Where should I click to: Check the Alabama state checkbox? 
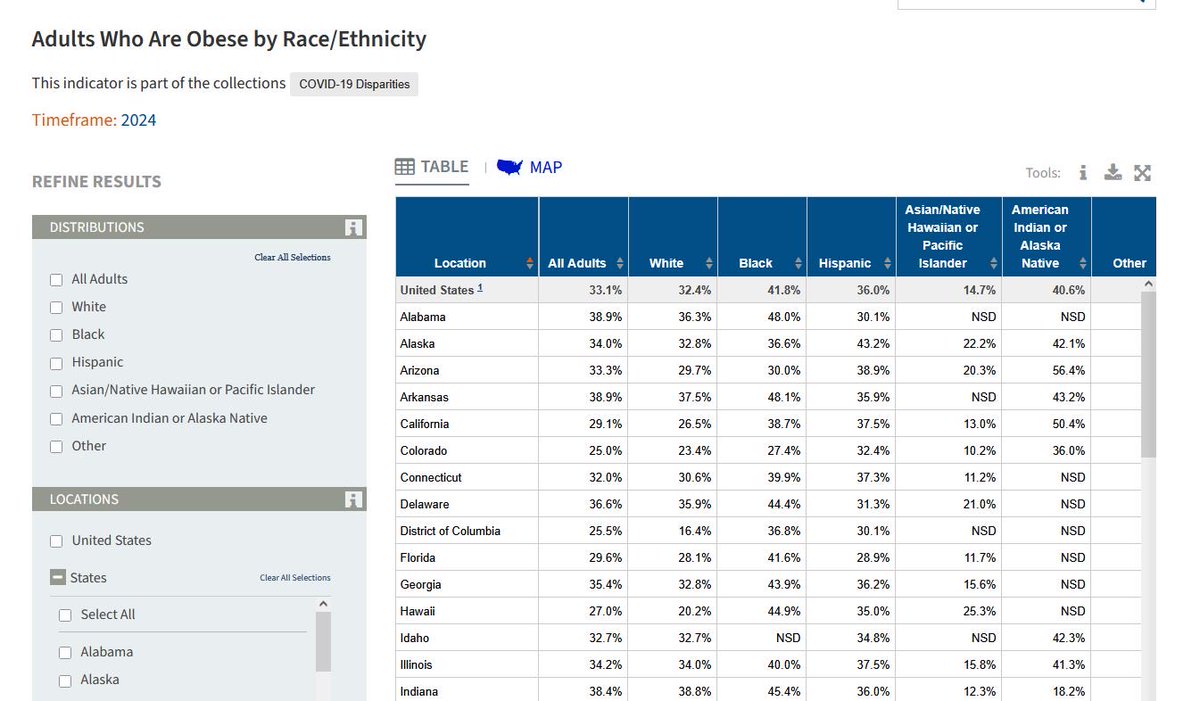click(65, 653)
